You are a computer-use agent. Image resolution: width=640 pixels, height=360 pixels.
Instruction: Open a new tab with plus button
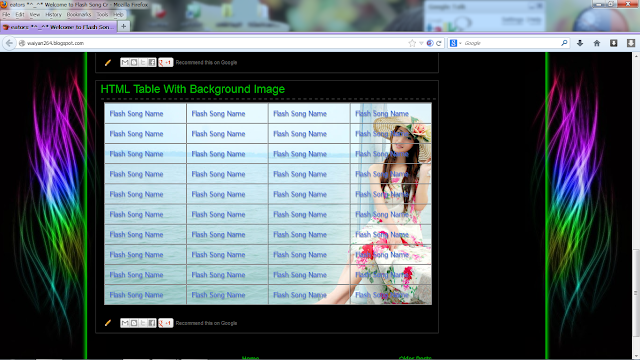tap(123, 27)
